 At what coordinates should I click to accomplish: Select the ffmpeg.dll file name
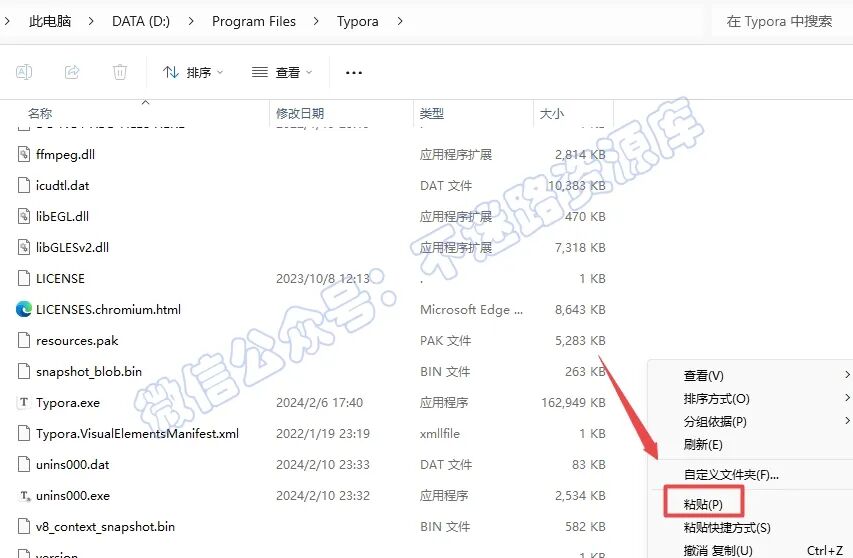pyautogui.click(x=65, y=154)
